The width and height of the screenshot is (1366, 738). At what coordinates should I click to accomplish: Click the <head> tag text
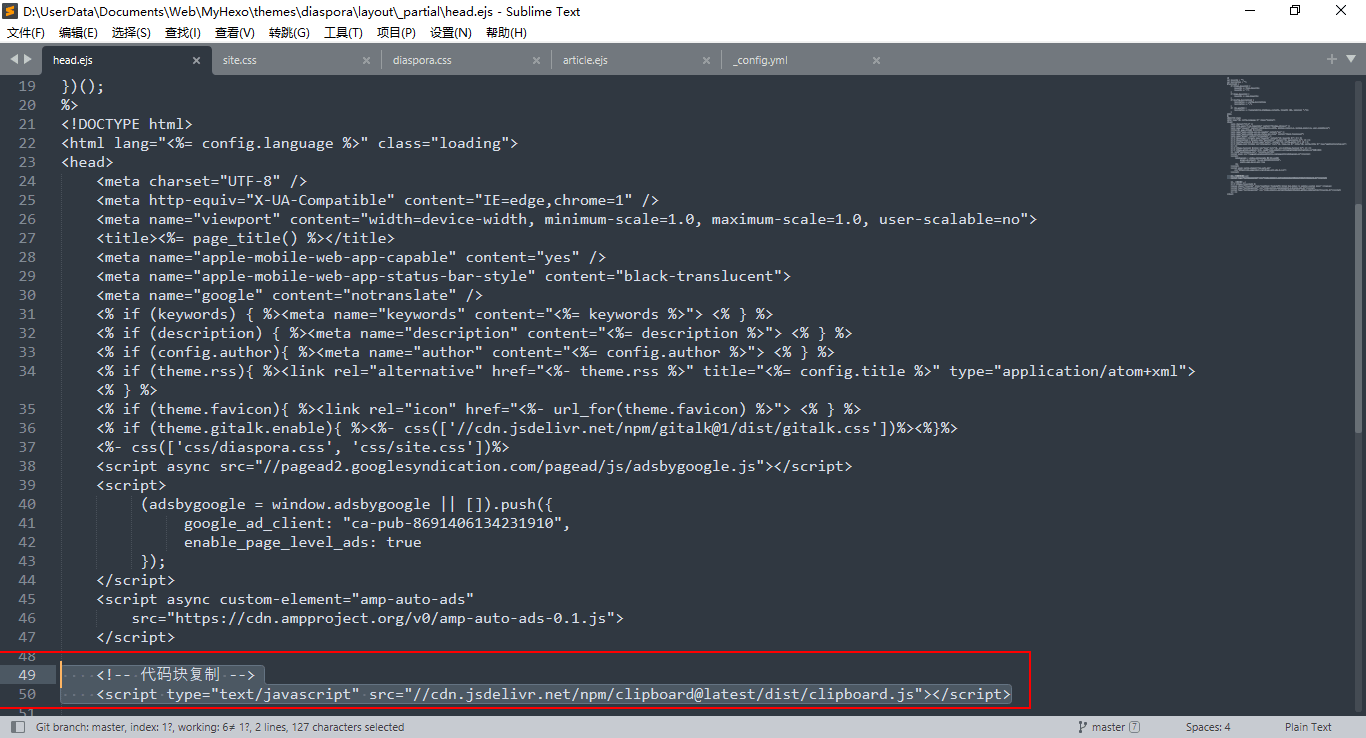click(87, 162)
